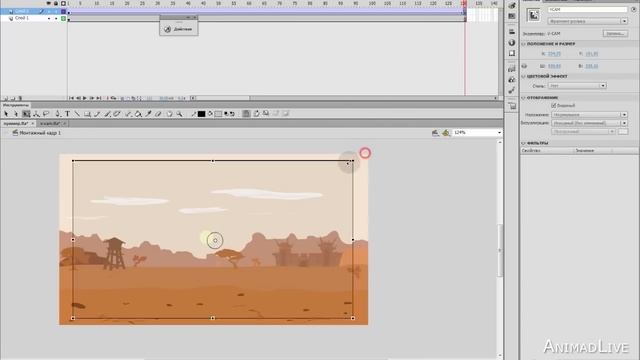640x360 pixels.
Task: Collapse the Color Effect section
Action: pos(524,76)
